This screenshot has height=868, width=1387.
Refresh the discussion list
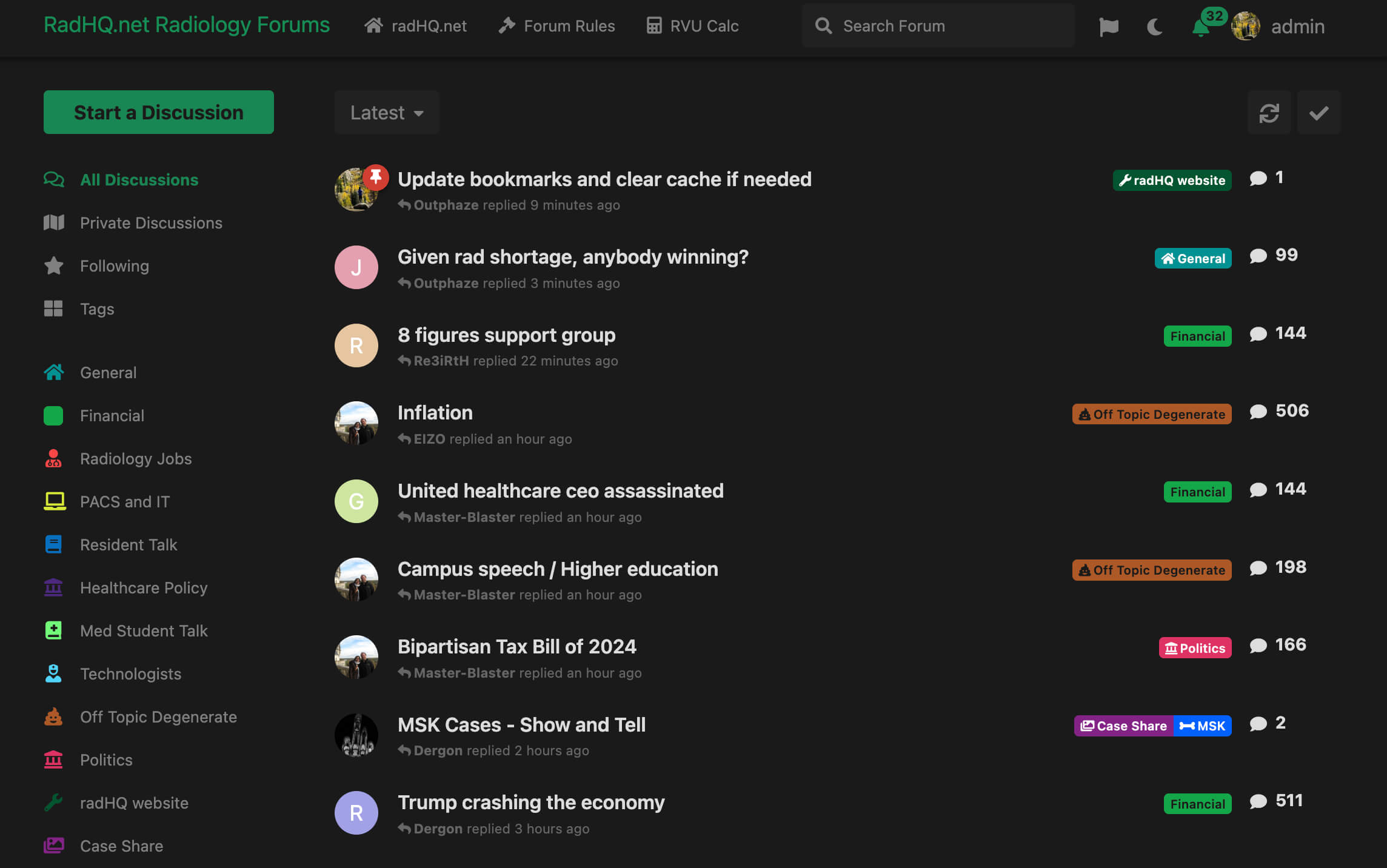pos(1269,112)
